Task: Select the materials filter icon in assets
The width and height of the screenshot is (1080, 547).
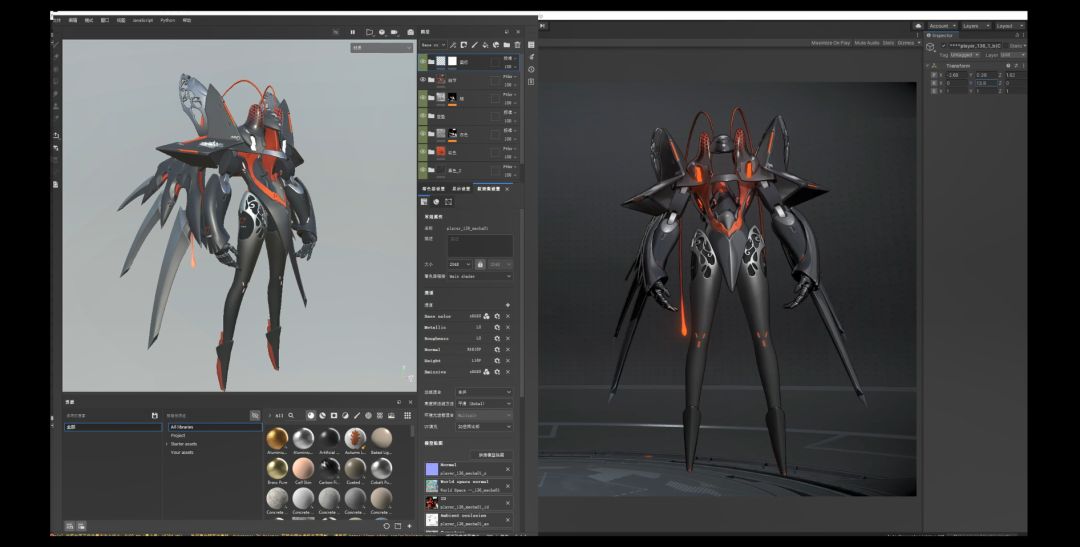Action: click(311, 415)
